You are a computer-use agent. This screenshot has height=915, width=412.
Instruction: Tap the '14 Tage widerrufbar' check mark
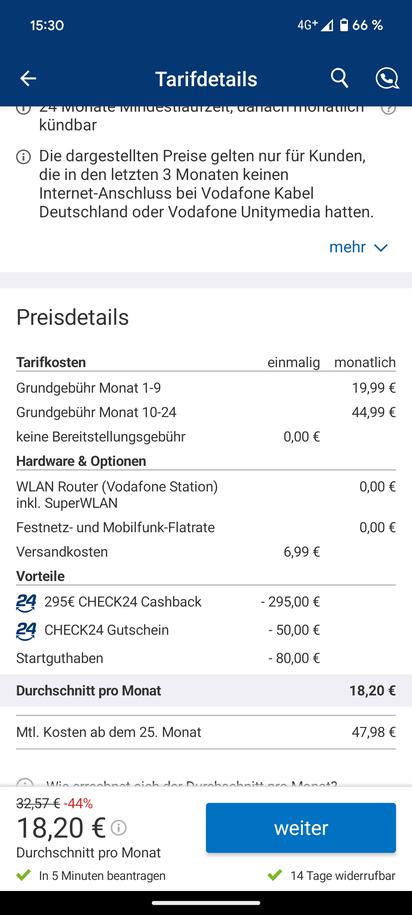pos(274,875)
